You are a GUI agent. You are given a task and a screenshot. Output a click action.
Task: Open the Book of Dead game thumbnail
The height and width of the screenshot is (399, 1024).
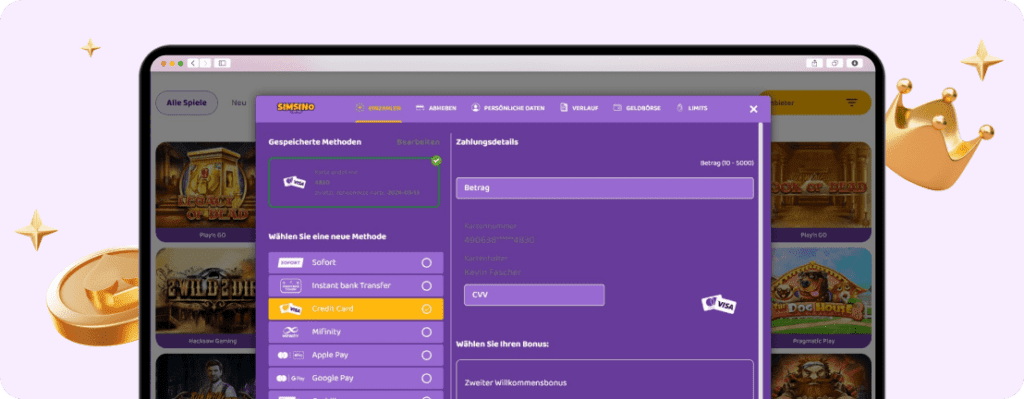point(821,192)
